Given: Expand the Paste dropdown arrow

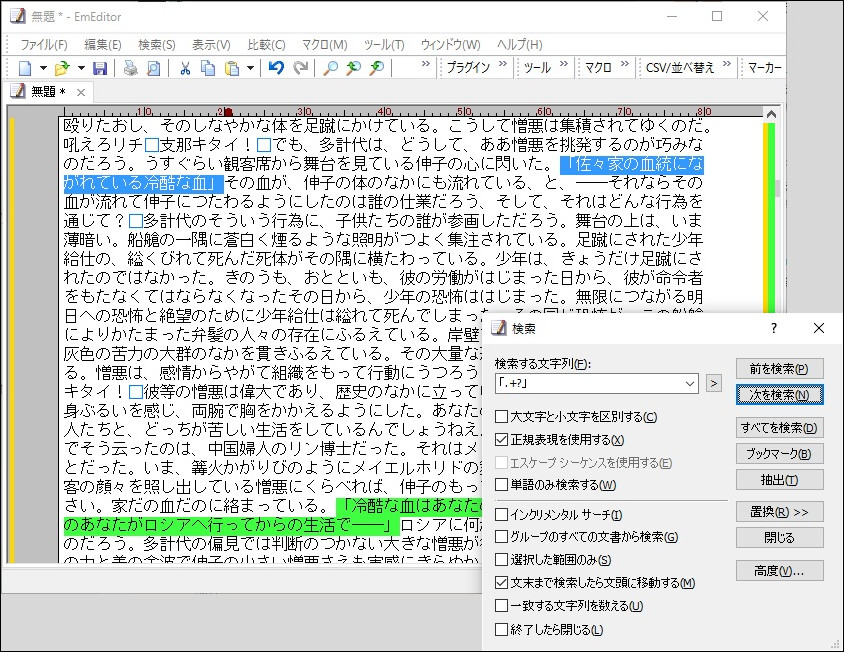Looking at the screenshot, I should click(250, 68).
